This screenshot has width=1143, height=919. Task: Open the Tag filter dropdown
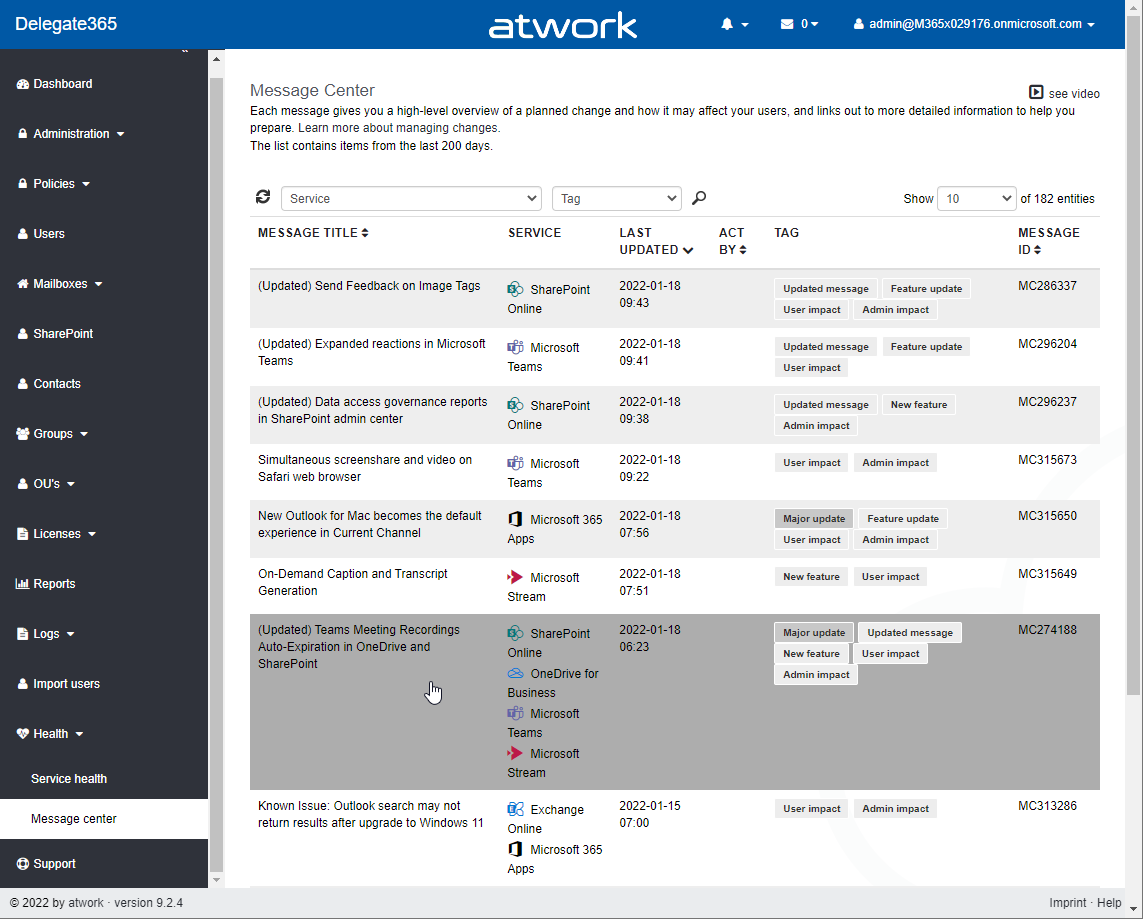[616, 199]
